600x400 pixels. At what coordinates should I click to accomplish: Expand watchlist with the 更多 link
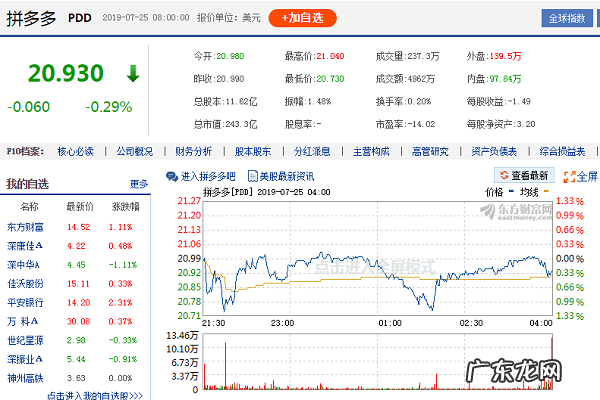pos(139,184)
